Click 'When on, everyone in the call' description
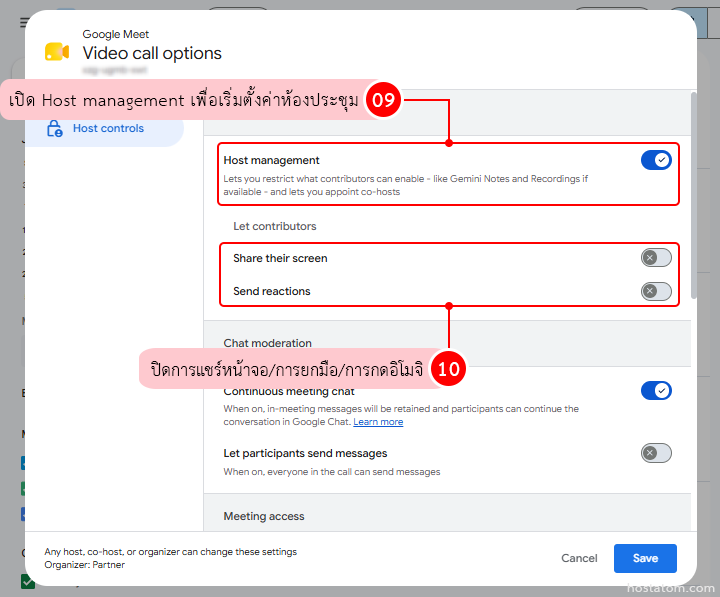Image resolution: width=720 pixels, height=597 pixels. pyautogui.click(x=332, y=472)
